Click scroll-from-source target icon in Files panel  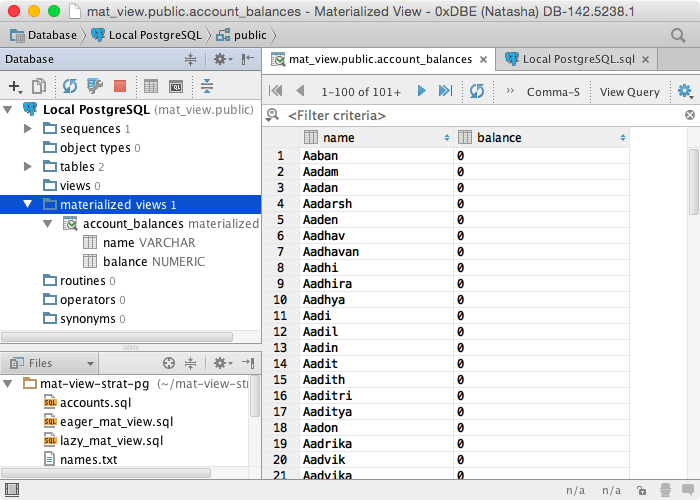169,363
